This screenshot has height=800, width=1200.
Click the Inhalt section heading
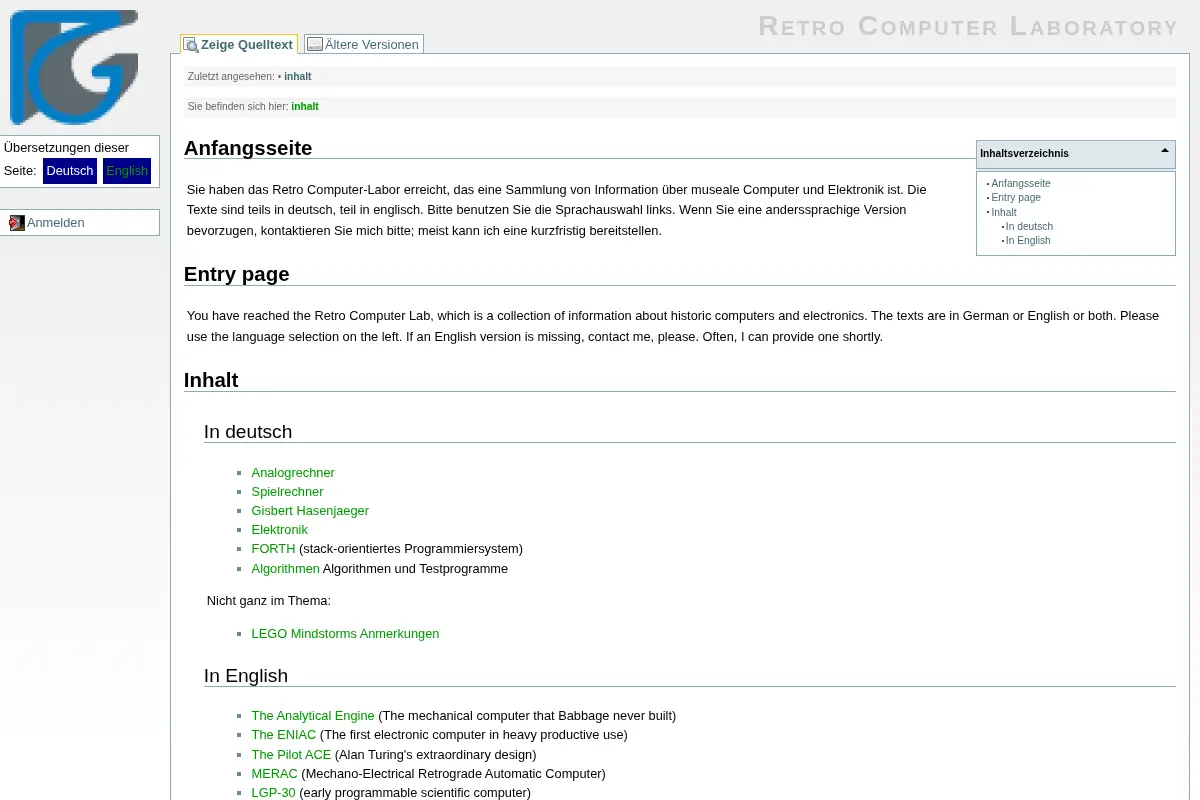(211, 380)
